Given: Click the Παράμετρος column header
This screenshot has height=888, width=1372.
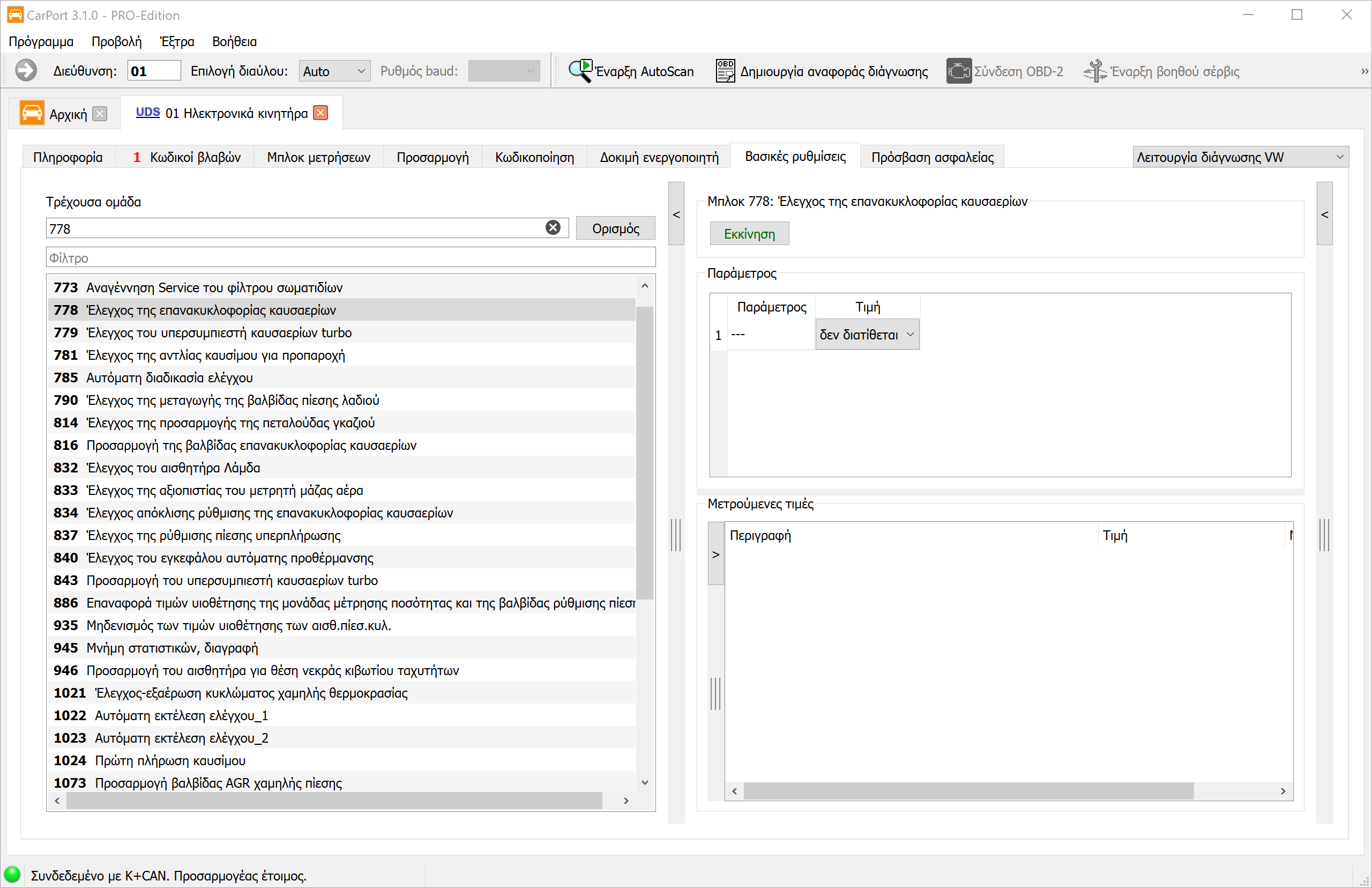Looking at the screenshot, I should click(x=772, y=307).
